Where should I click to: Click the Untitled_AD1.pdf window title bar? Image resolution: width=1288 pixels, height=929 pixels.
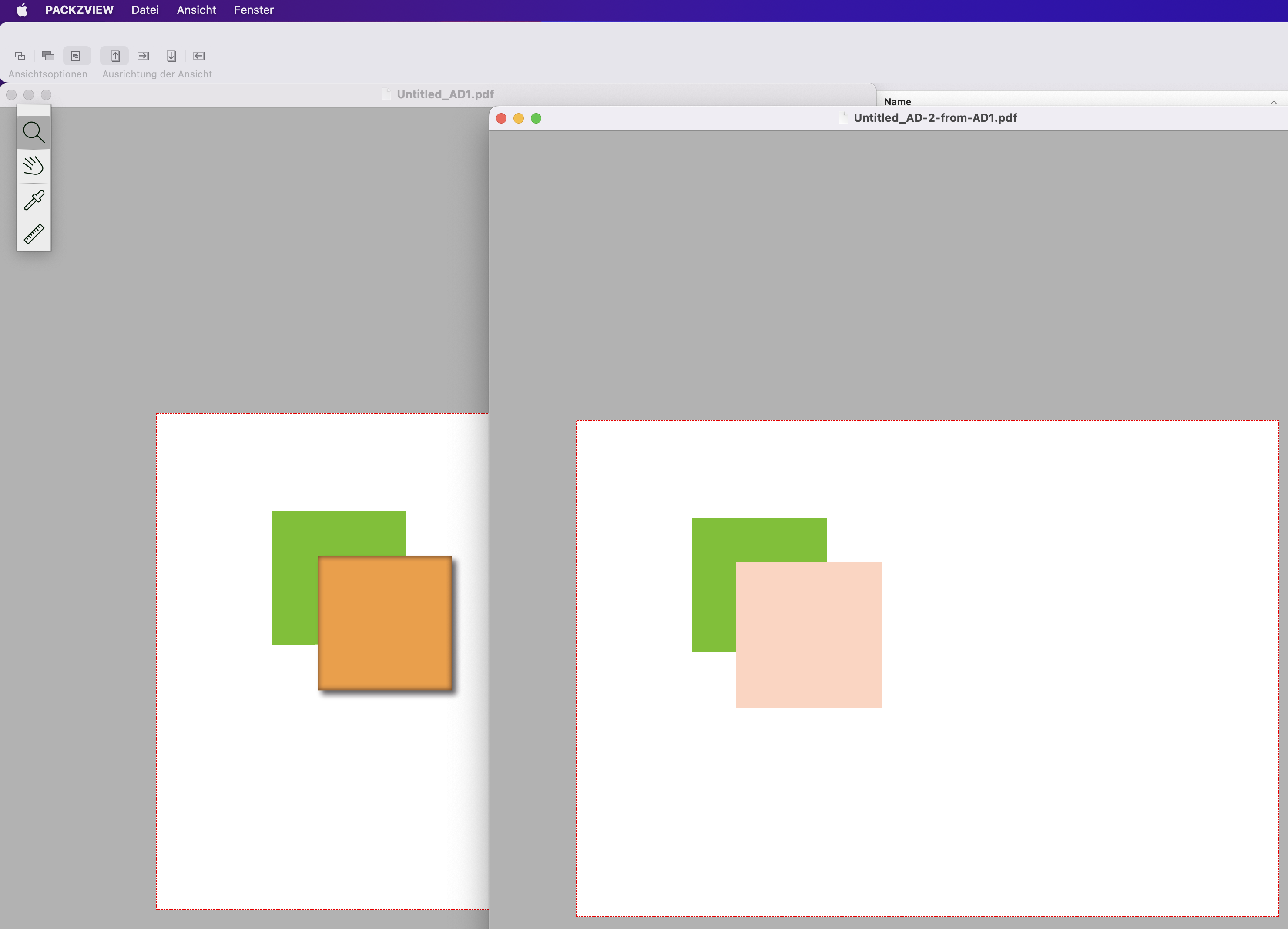[x=438, y=94]
